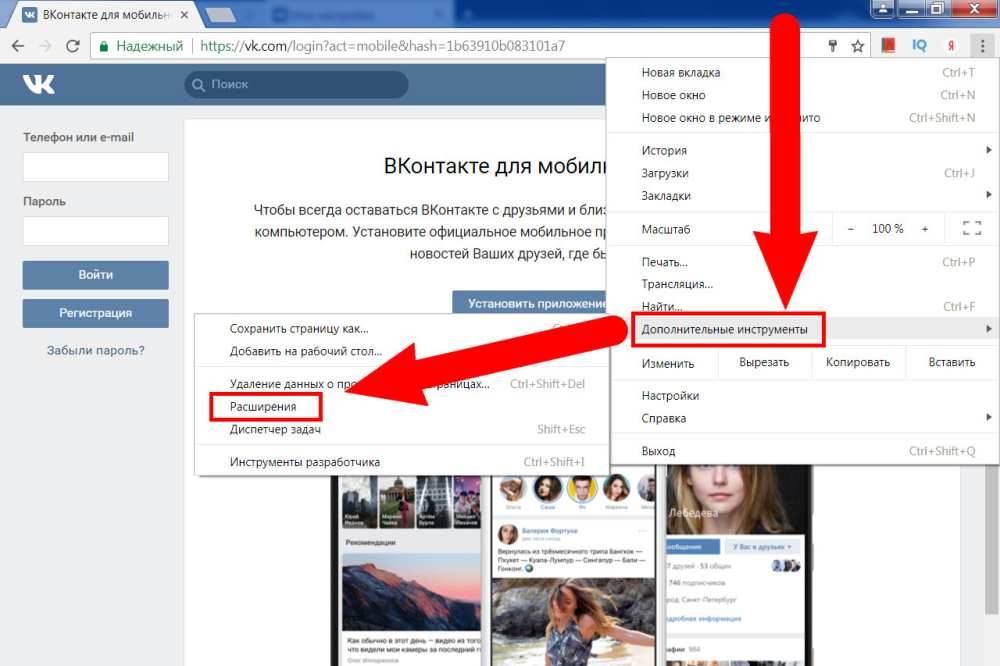Open the Забыли пароль? link
The height and width of the screenshot is (666, 1000).
[96, 350]
